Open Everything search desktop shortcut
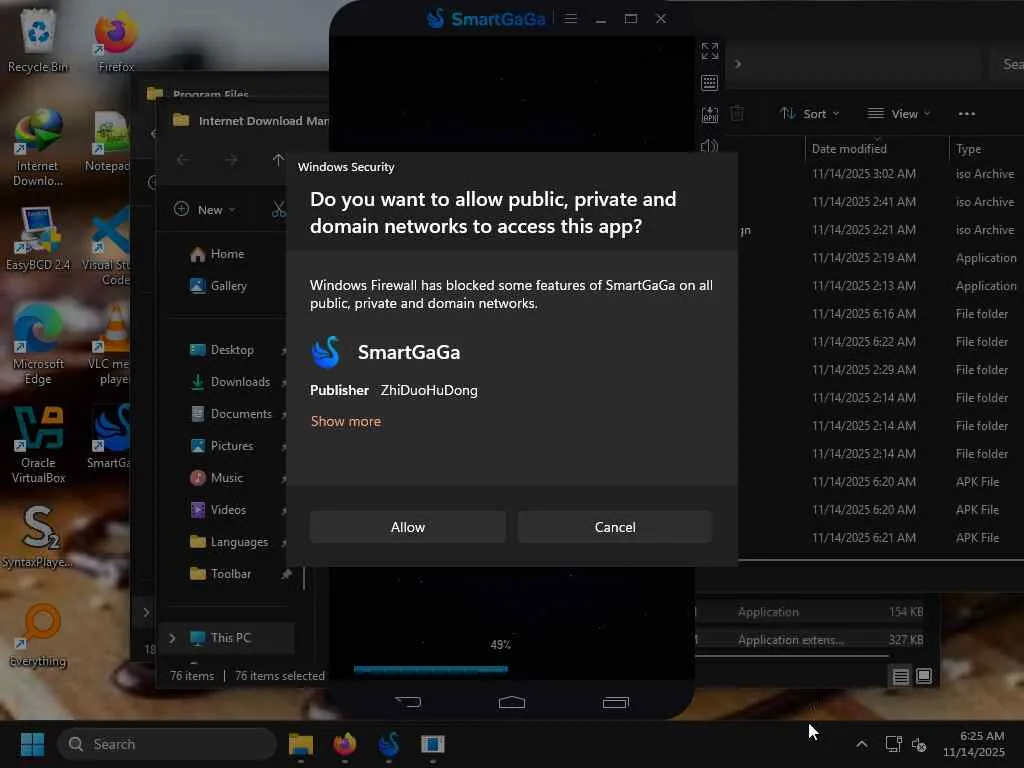 point(38,636)
